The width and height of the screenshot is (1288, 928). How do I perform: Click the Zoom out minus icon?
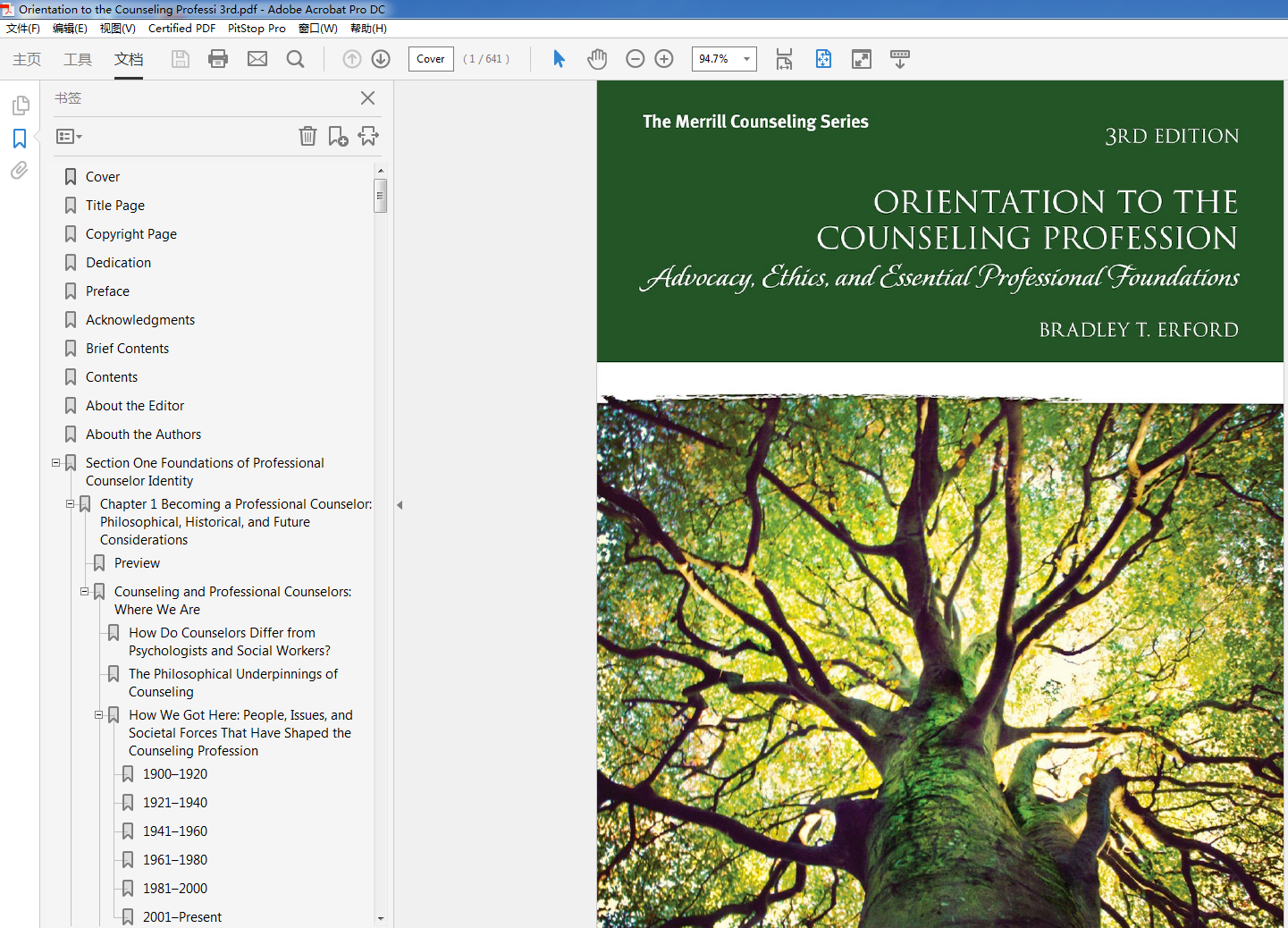(636, 59)
